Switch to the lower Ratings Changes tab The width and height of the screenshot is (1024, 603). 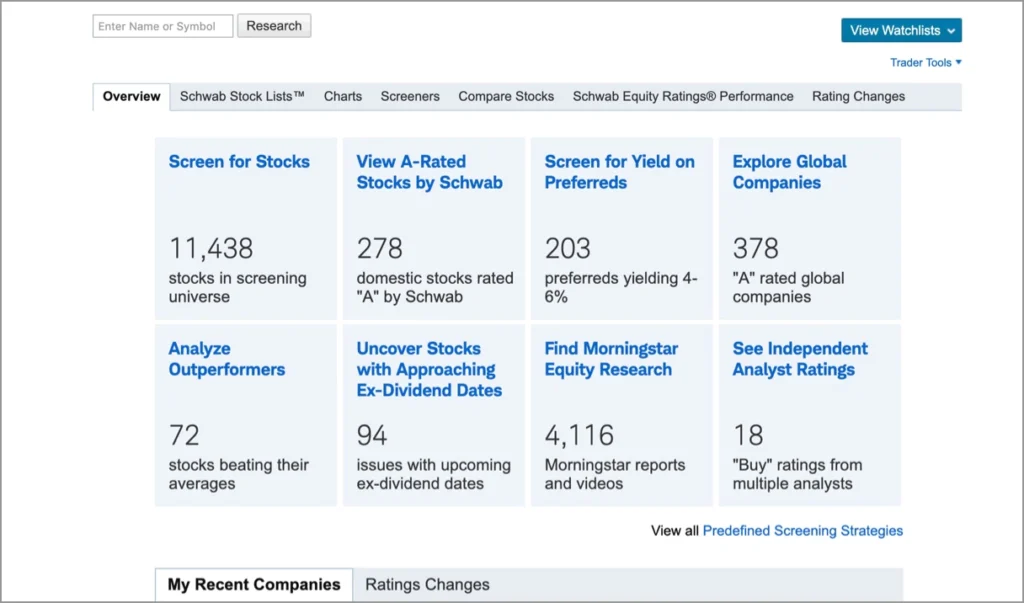click(427, 584)
